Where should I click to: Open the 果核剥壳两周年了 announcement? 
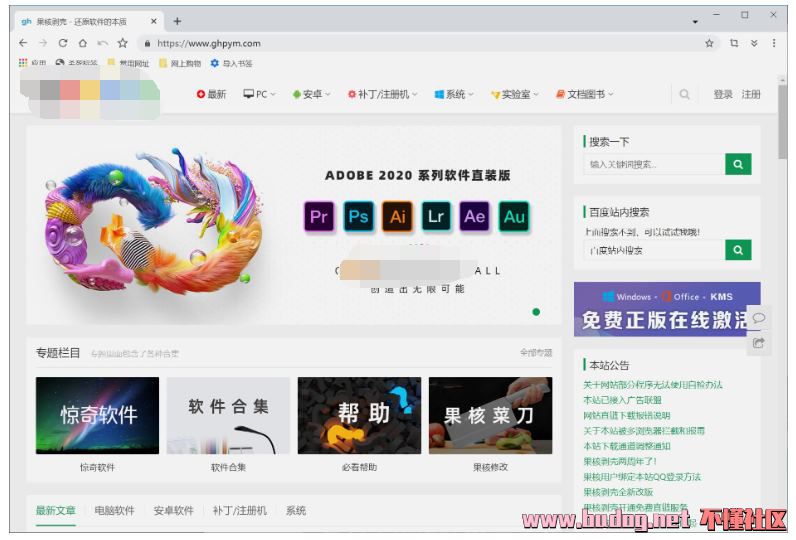[620, 461]
